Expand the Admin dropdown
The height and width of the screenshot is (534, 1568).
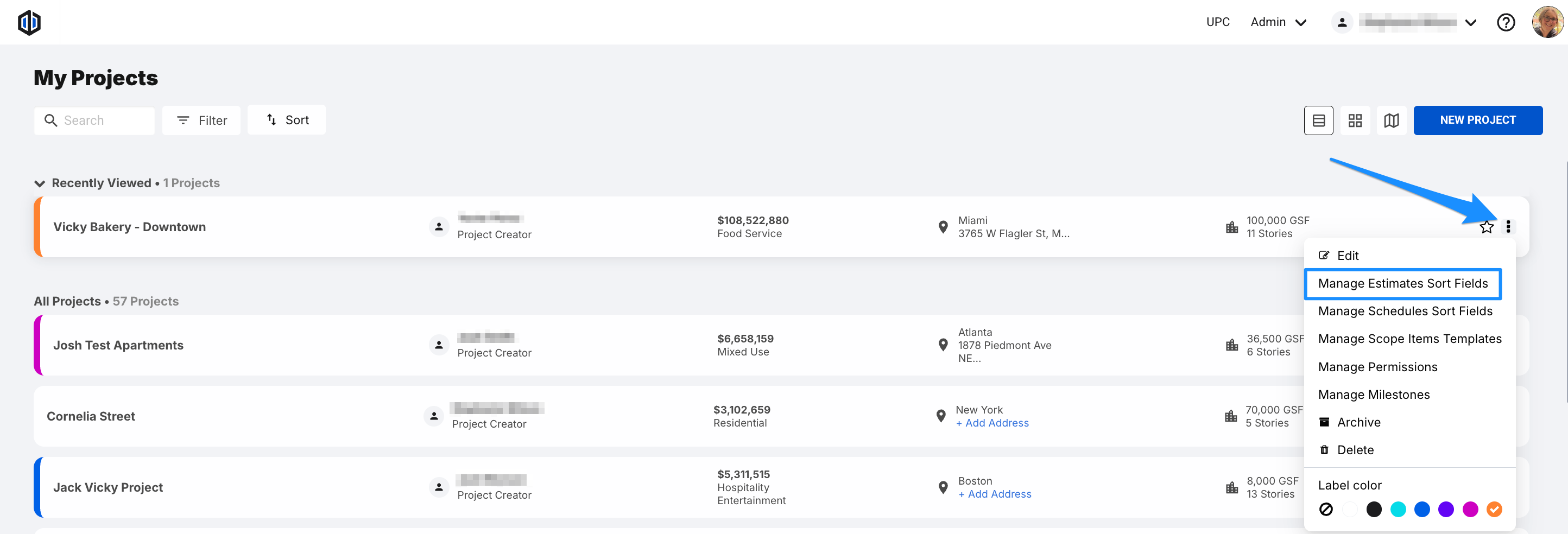coord(1278,22)
